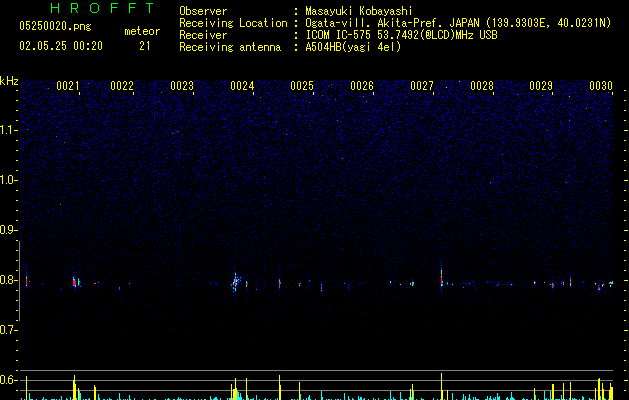Screen dimensions: 629x400
Task: Click the Receiver label
Action: pos(203,35)
